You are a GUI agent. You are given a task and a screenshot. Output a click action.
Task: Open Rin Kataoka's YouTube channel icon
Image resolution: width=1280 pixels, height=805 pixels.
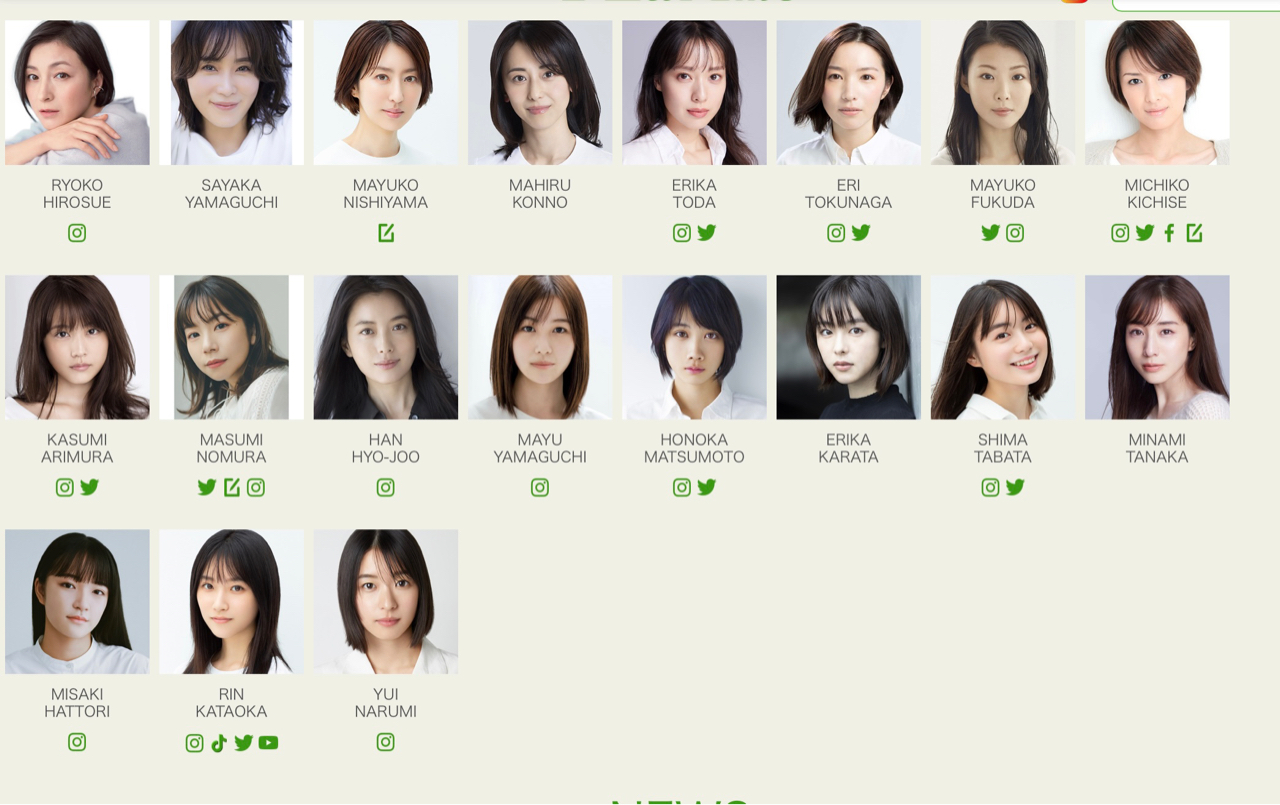(x=268, y=743)
